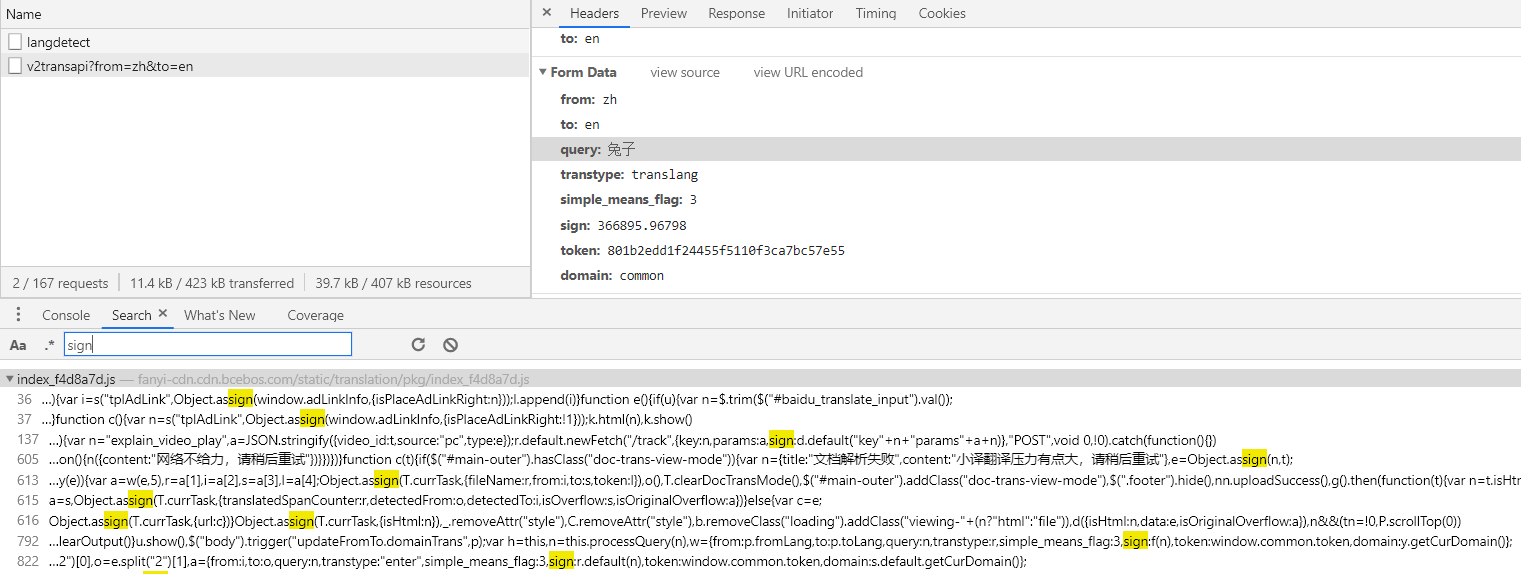
Task: Click view URL encoded link
Action: click(807, 72)
